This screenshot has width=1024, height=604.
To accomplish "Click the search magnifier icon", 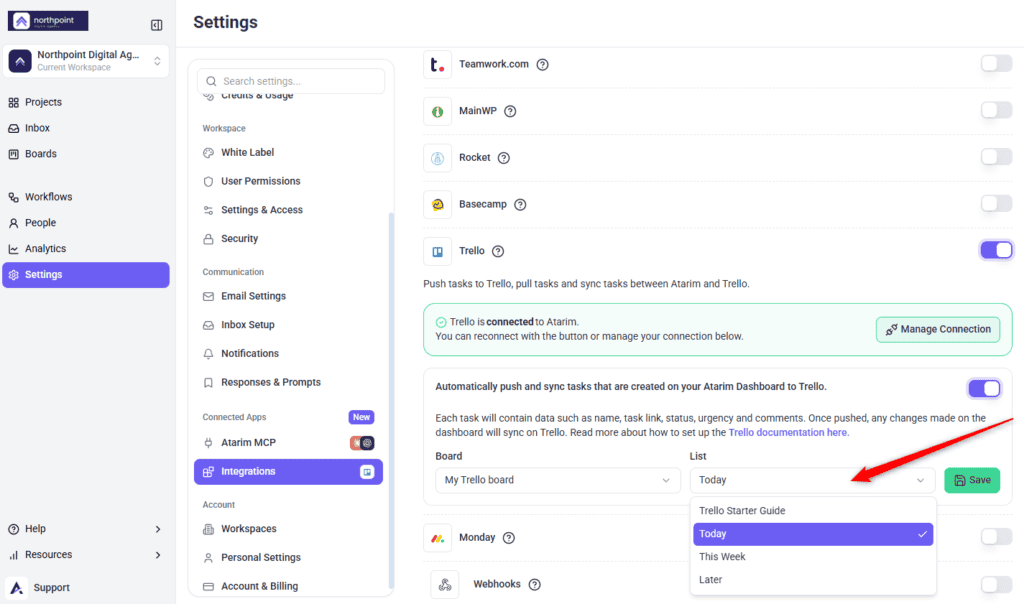I will tap(211, 82).
